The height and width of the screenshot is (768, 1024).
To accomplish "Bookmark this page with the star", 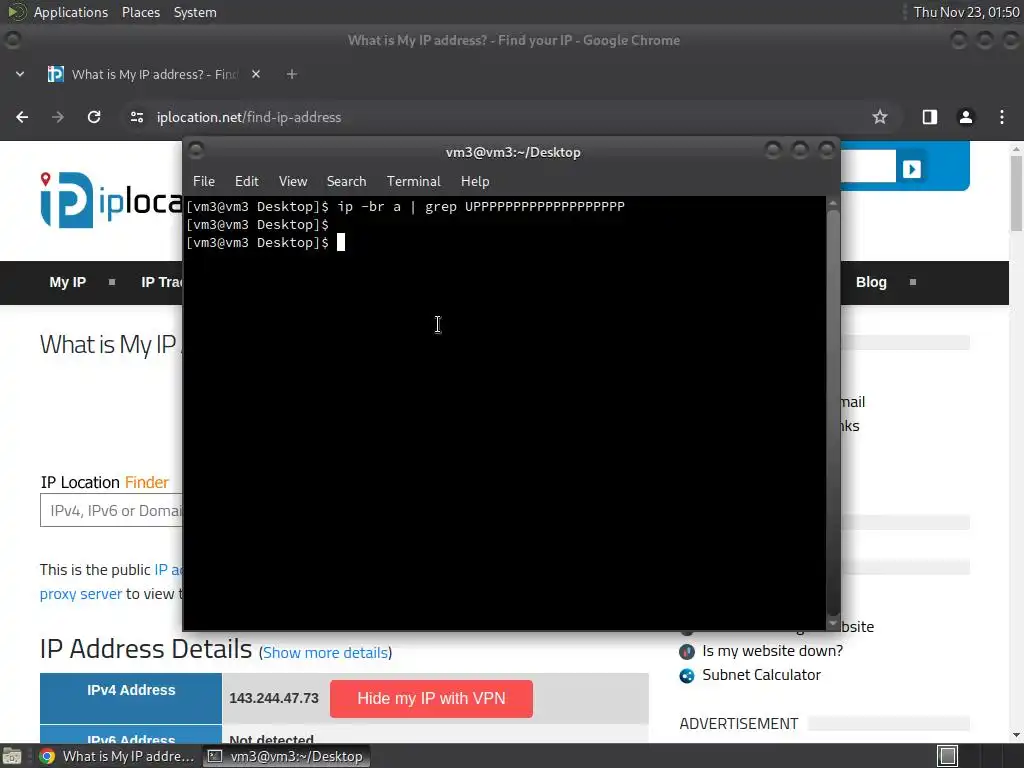I will 880,117.
